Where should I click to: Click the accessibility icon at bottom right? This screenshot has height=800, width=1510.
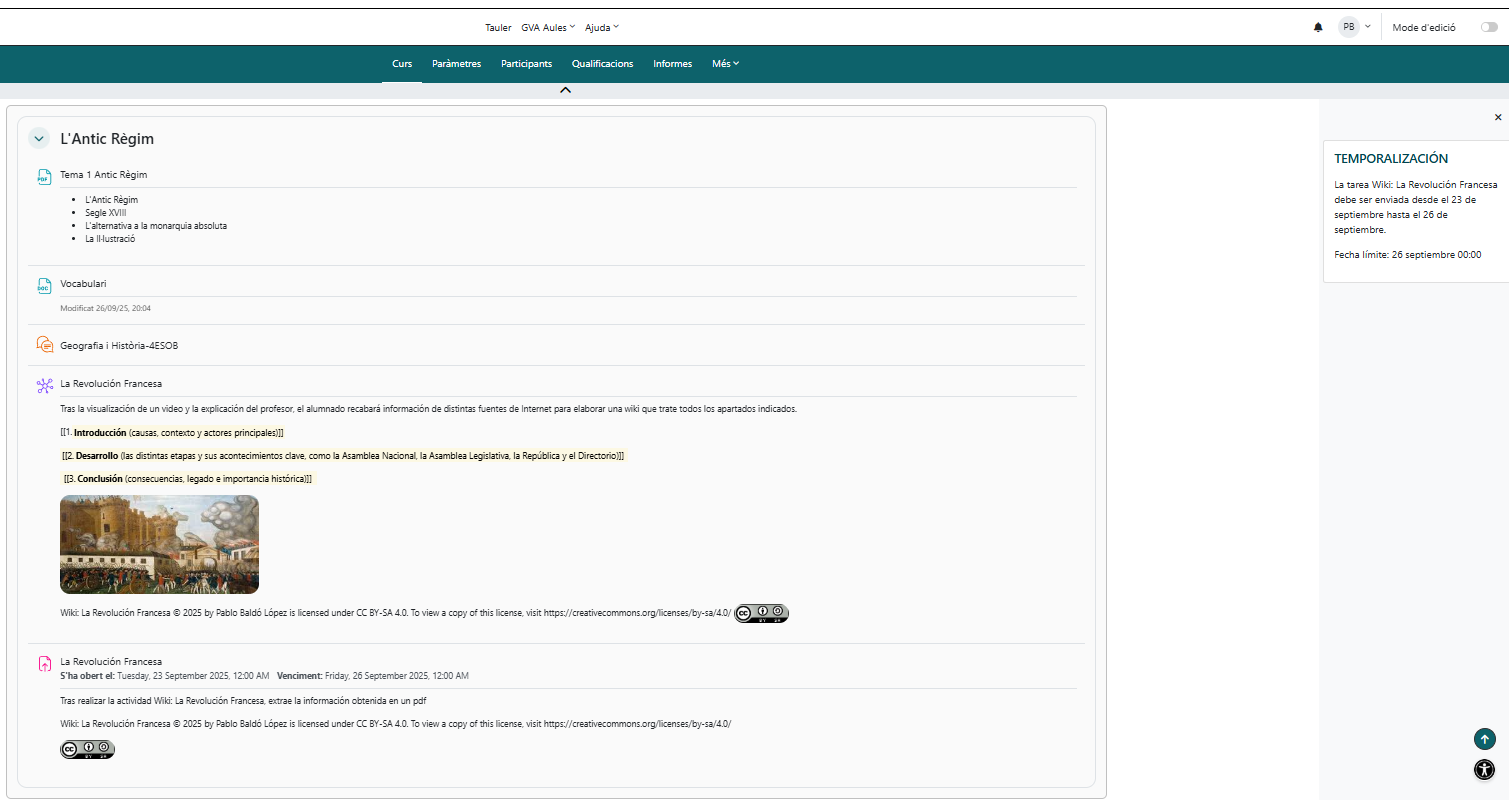[x=1484, y=769]
